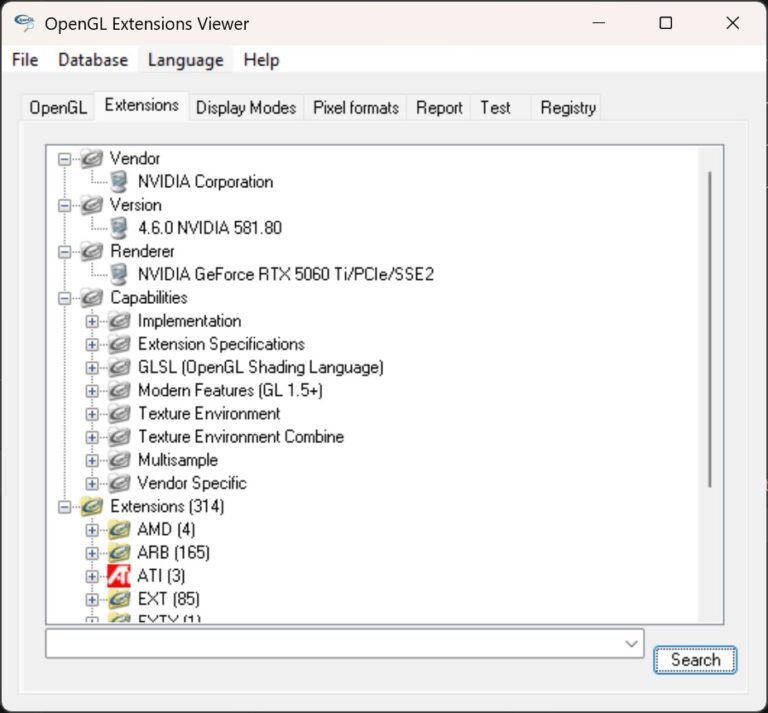Collapse the Vendor tree node
This screenshot has height=713, width=768.
[65, 159]
